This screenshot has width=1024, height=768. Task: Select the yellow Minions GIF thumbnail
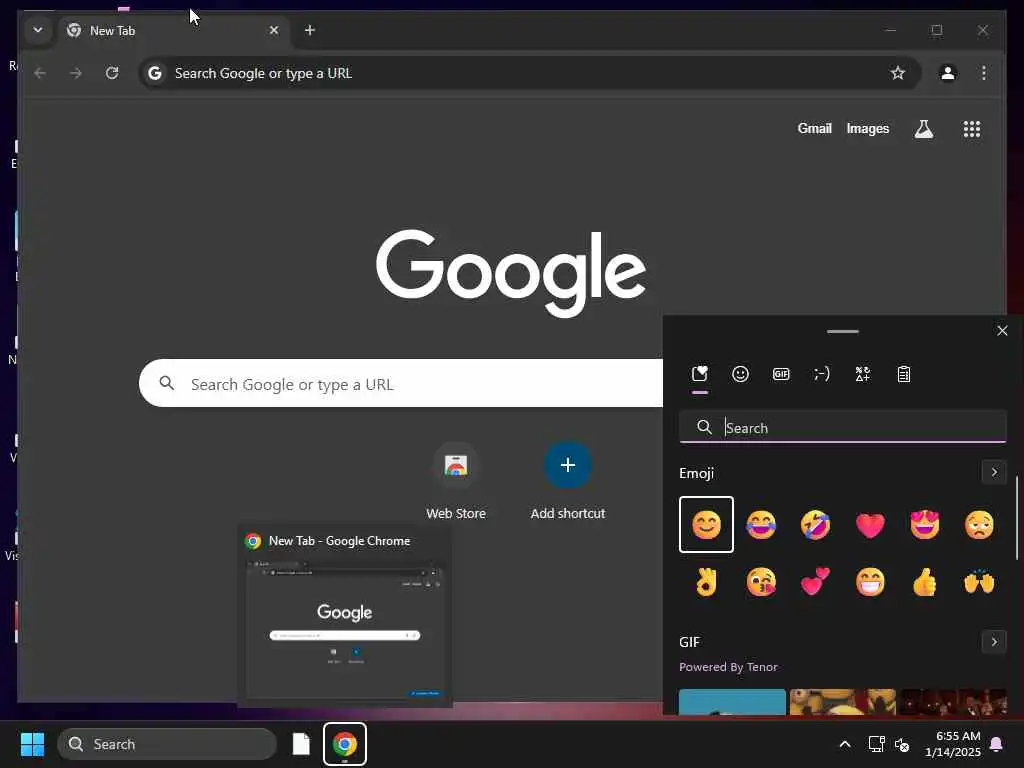click(842, 702)
